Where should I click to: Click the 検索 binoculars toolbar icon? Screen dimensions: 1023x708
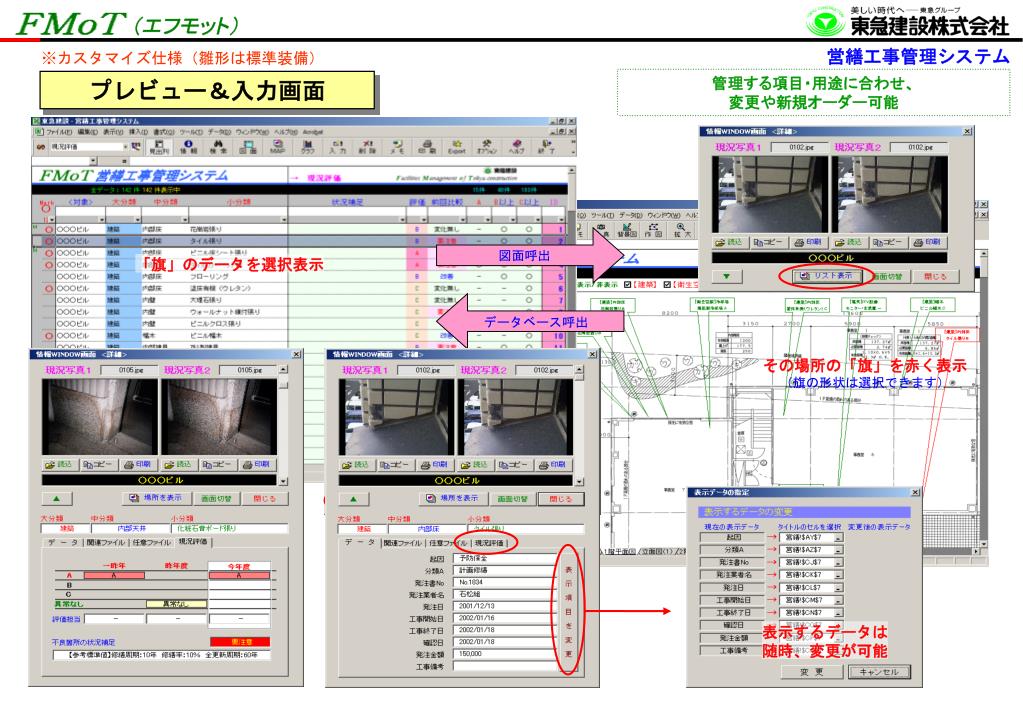pos(218,146)
